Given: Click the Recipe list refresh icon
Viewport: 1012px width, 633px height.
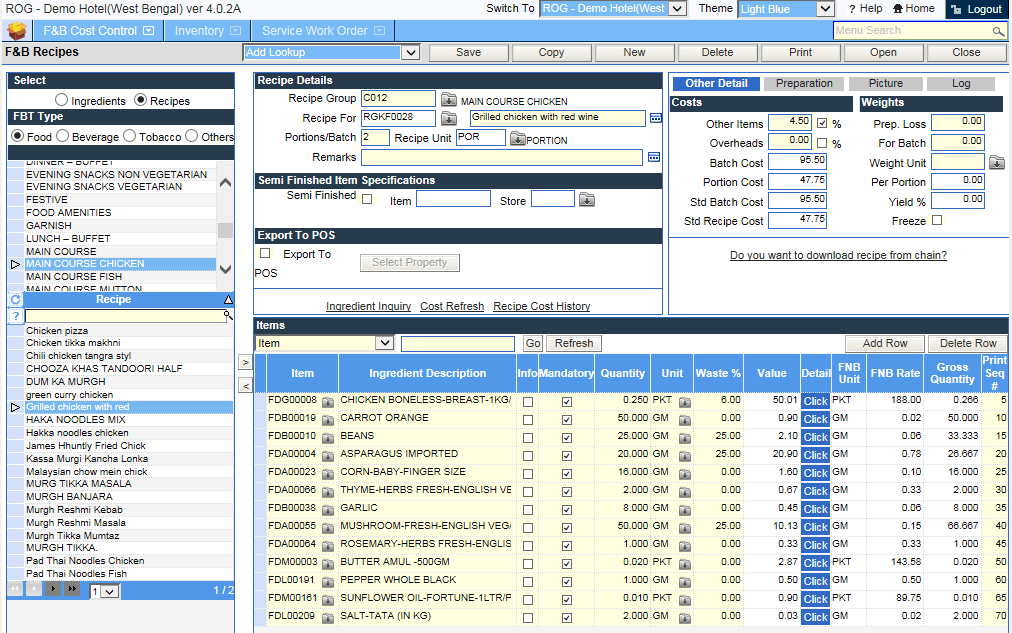Looking at the screenshot, I should 15,299.
